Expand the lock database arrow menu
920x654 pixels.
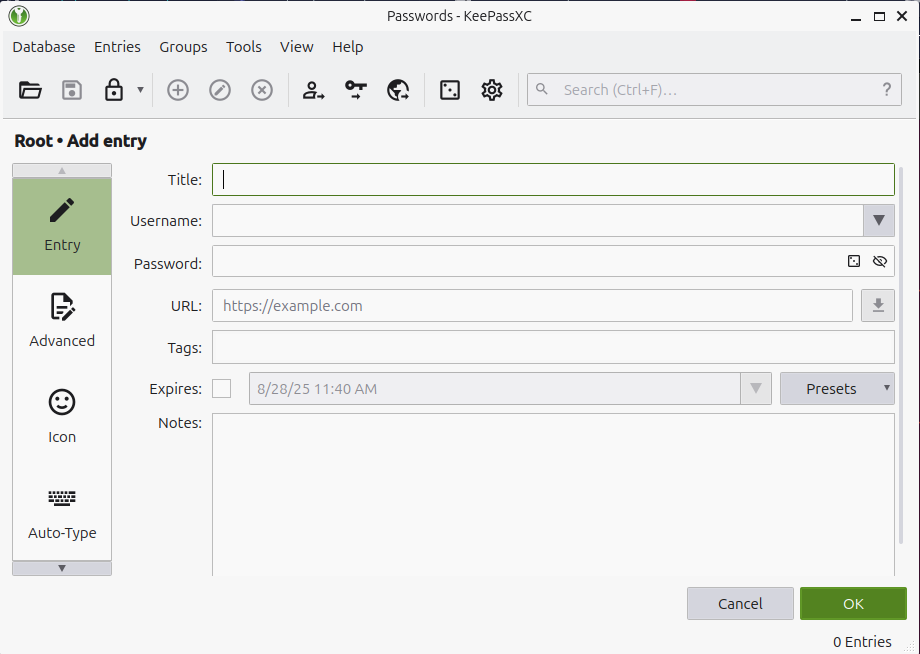coord(140,90)
